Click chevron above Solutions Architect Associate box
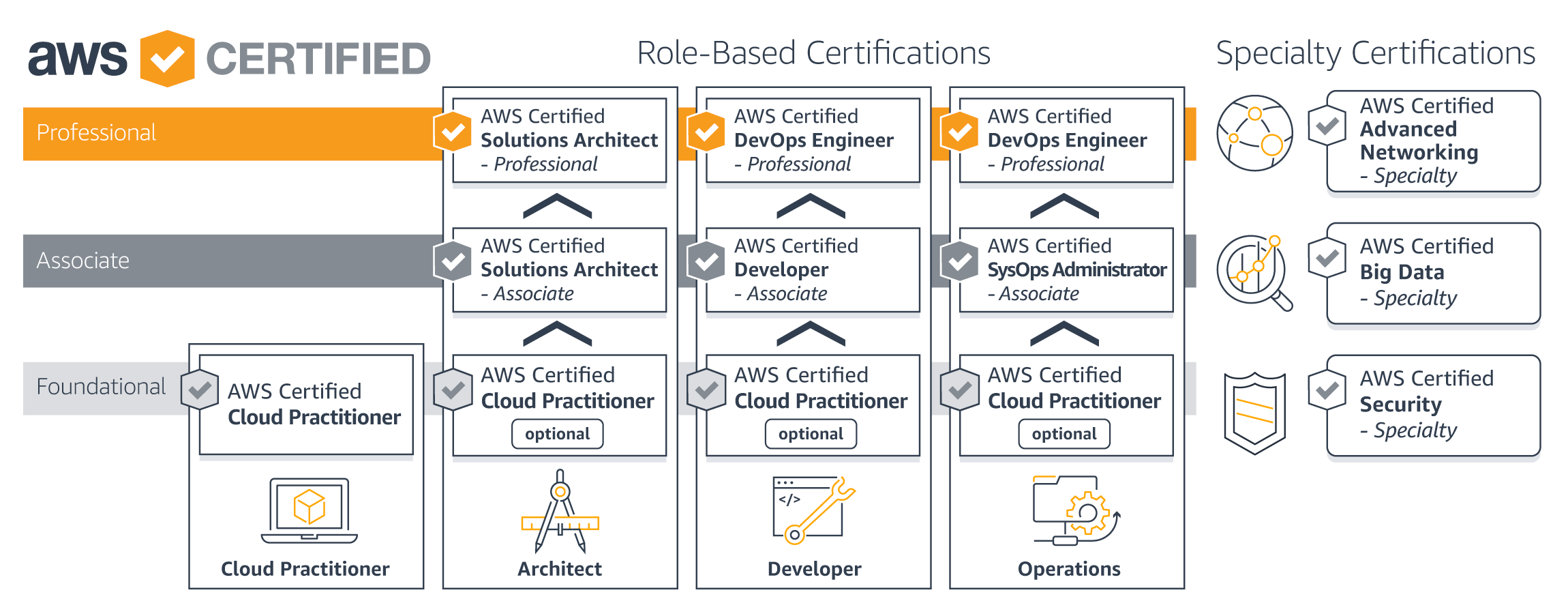Screen dimensions: 1568x614 [557, 206]
